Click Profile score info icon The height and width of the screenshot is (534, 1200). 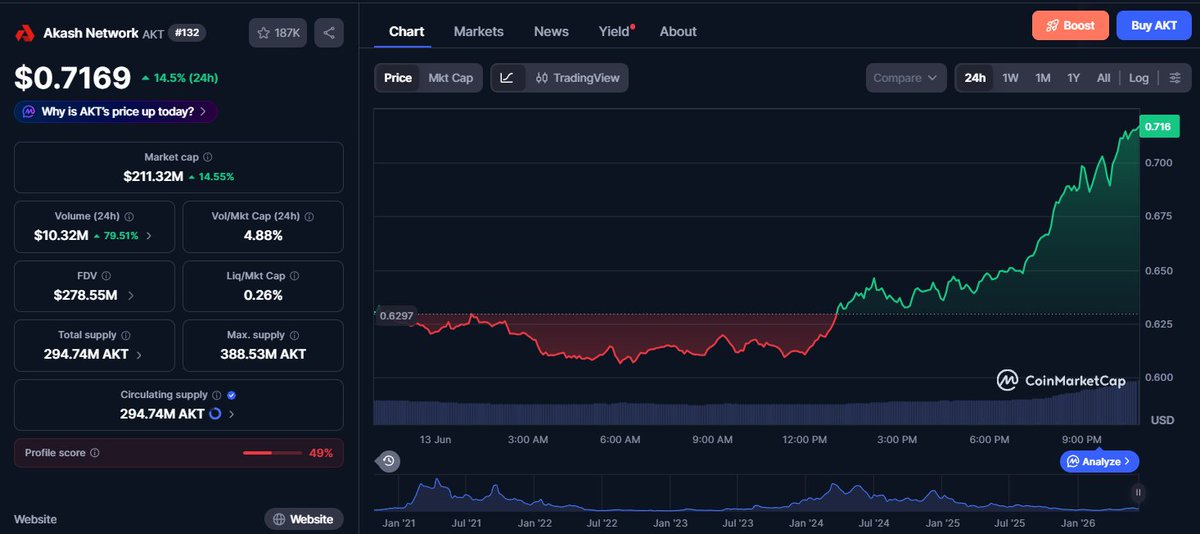tap(95, 453)
